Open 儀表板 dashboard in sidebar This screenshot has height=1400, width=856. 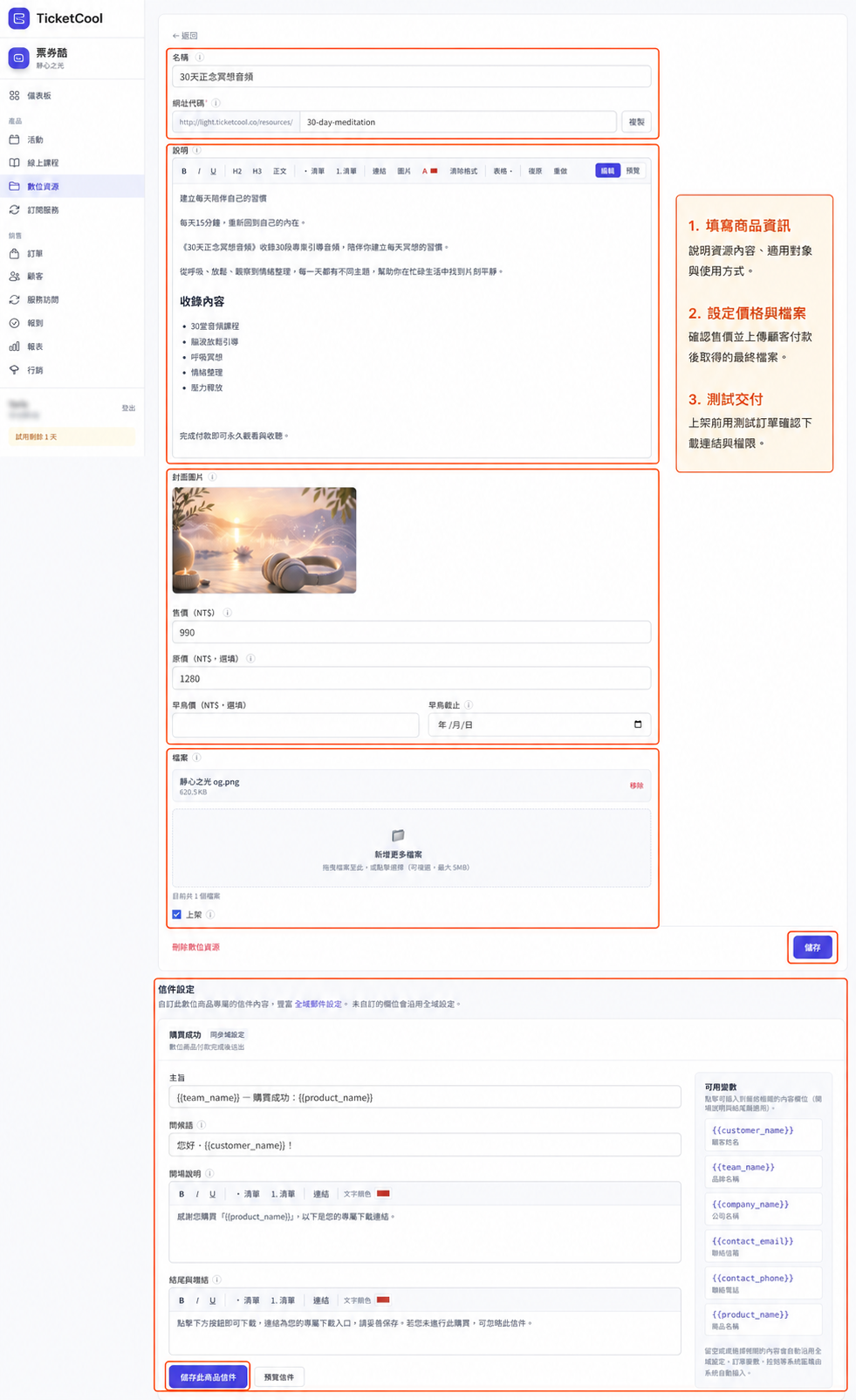click(x=38, y=96)
